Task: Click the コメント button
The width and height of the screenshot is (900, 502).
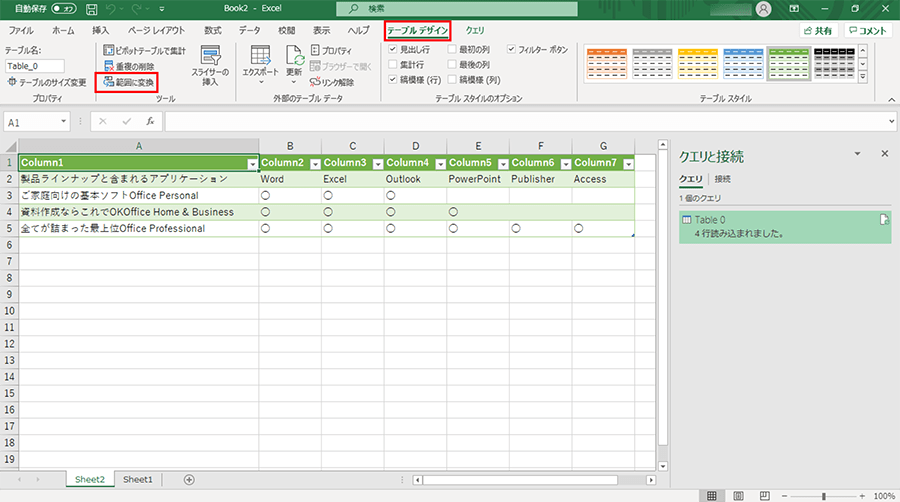Action: coord(867,30)
